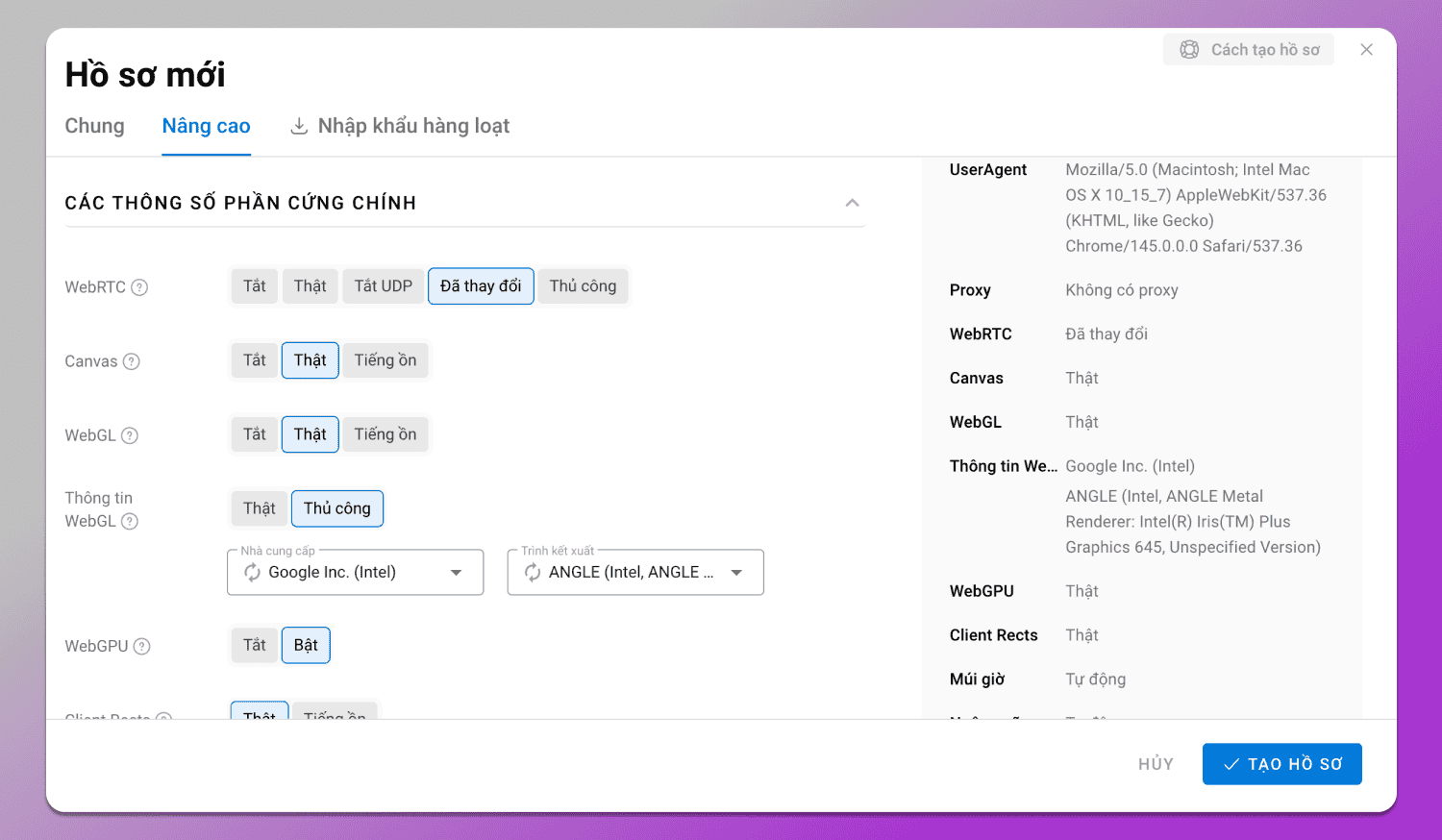The height and width of the screenshot is (840, 1442).
Task: Set WebGL to Tiếng ồn
Action: coord(385,434)
